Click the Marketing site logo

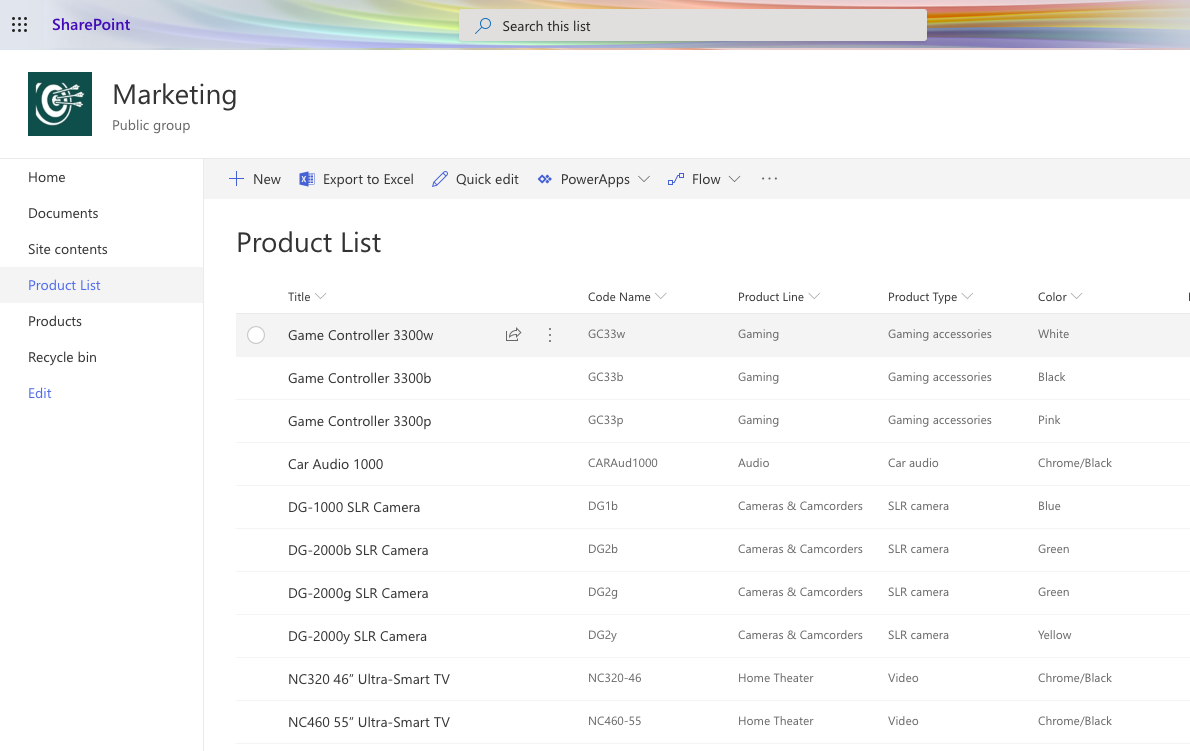point(60,104)
